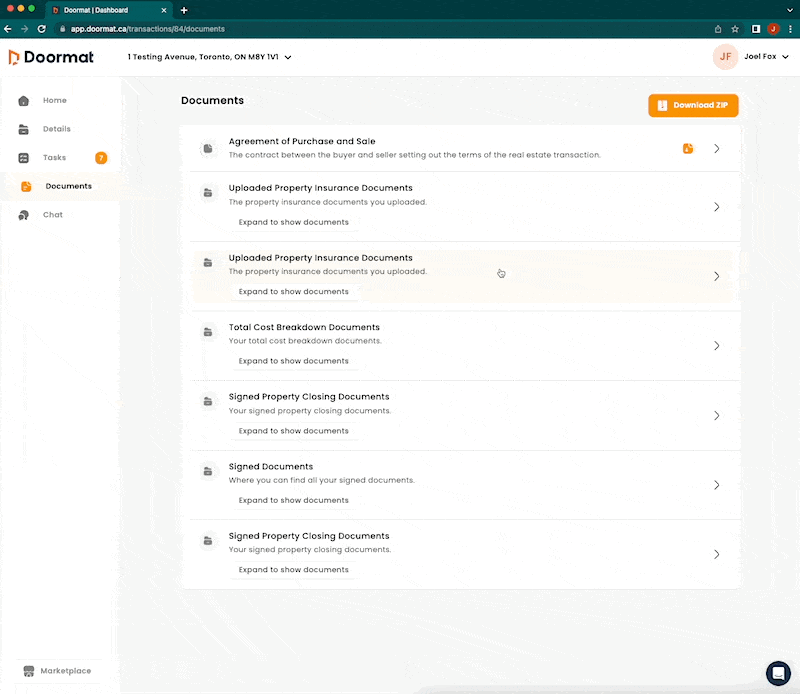The image size is (800, 694).
Task: Click the Doormat logo
Action: [x=51, y=57]
